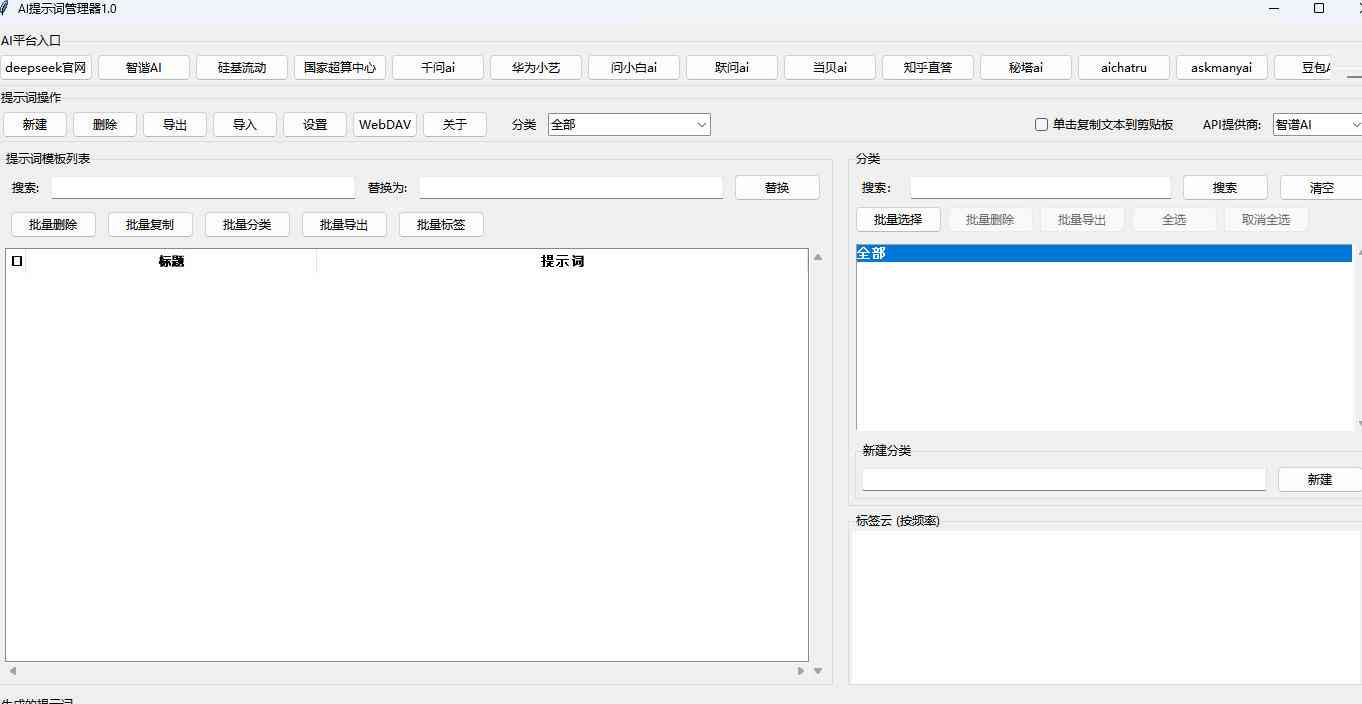Click the 替换为 input field
The width and height of the screenshot is (1362, 704).
point(571,187)
